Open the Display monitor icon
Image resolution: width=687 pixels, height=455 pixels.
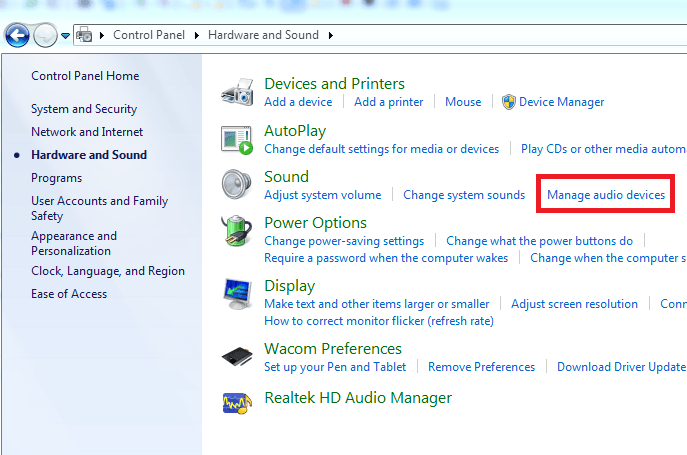click(237, 293)
